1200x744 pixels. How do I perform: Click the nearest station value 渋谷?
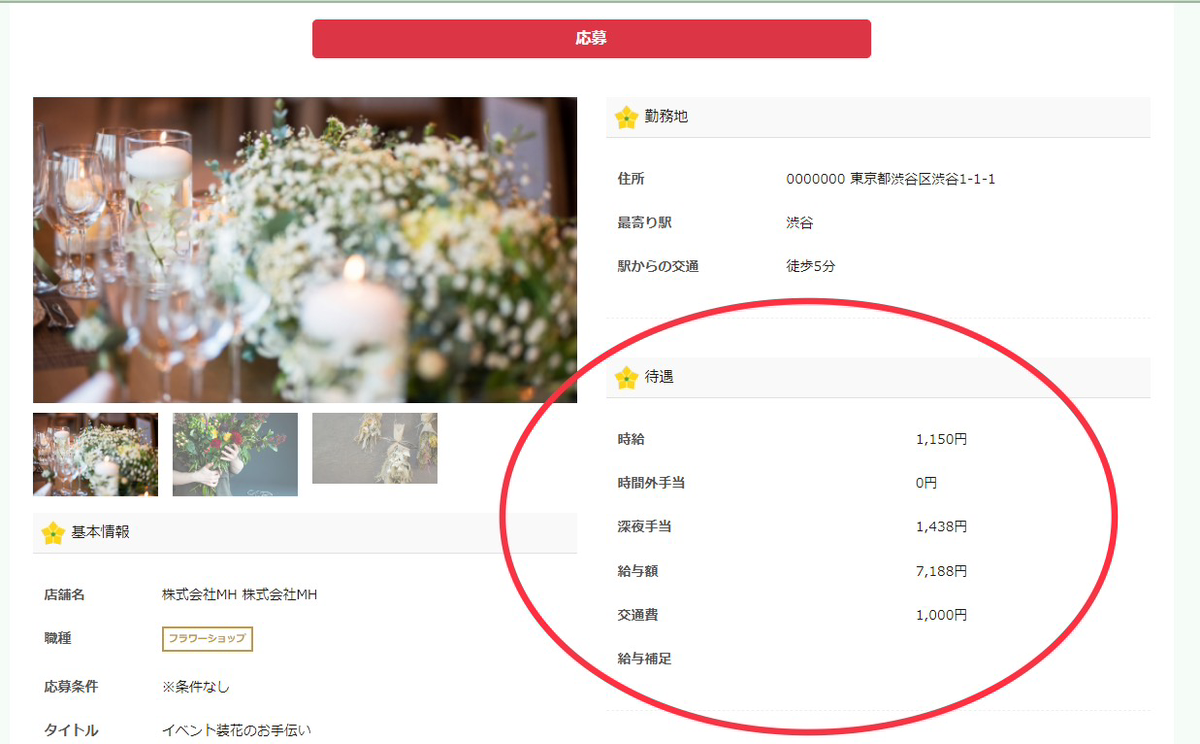coord(800,223)
